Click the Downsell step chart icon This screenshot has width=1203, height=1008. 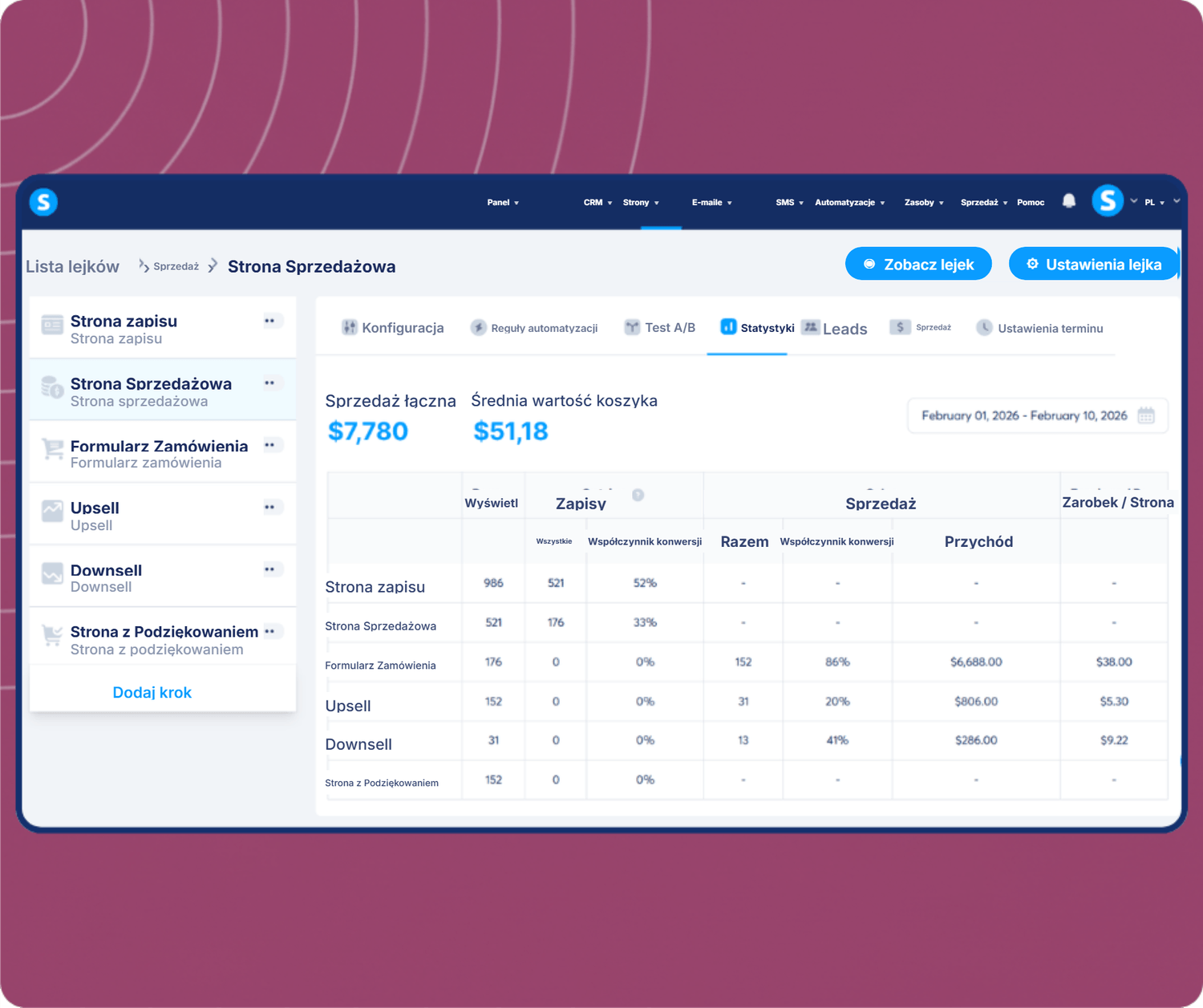[x=52, y=573]
